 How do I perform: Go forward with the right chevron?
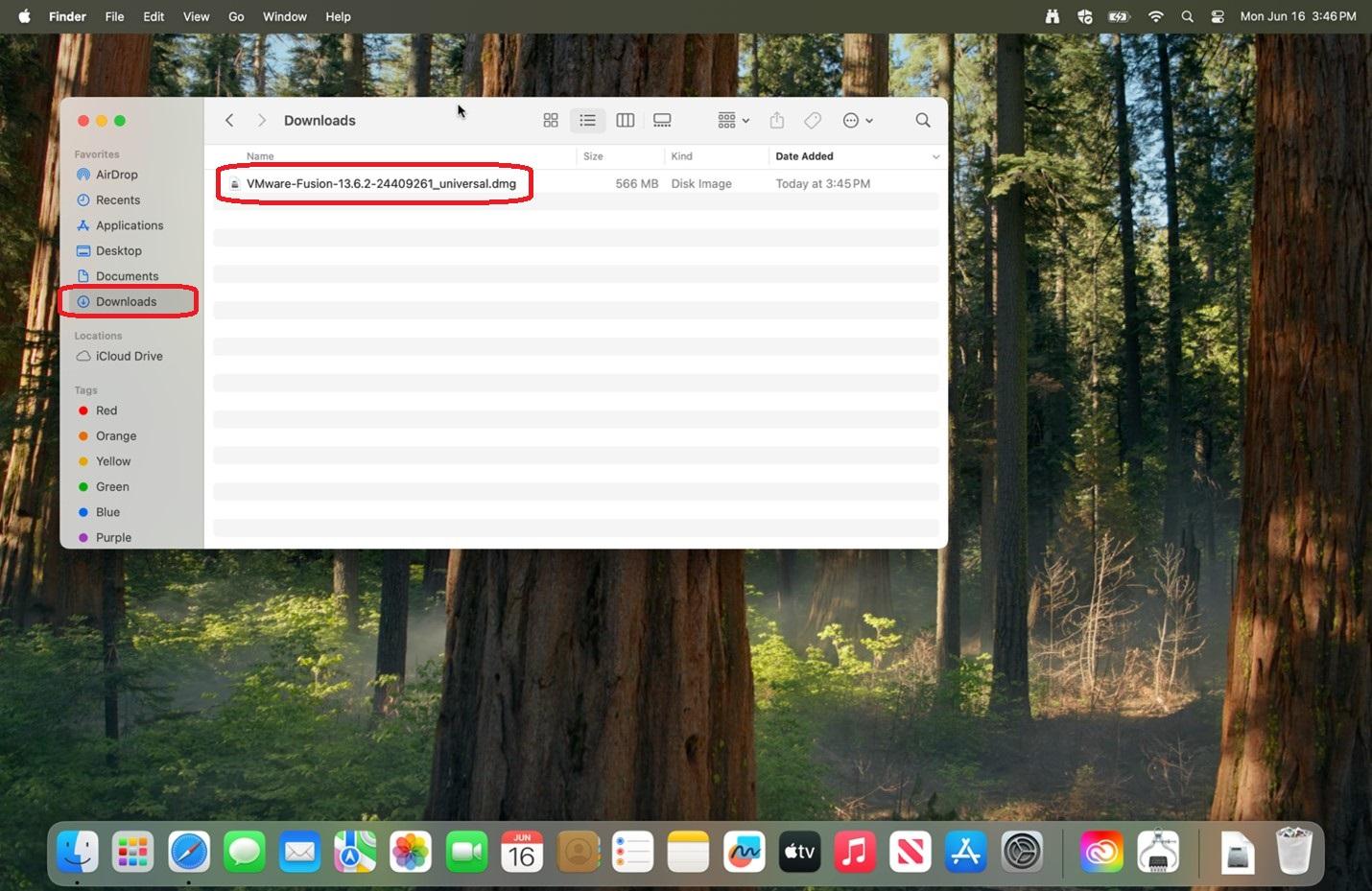tap(261, 120)
